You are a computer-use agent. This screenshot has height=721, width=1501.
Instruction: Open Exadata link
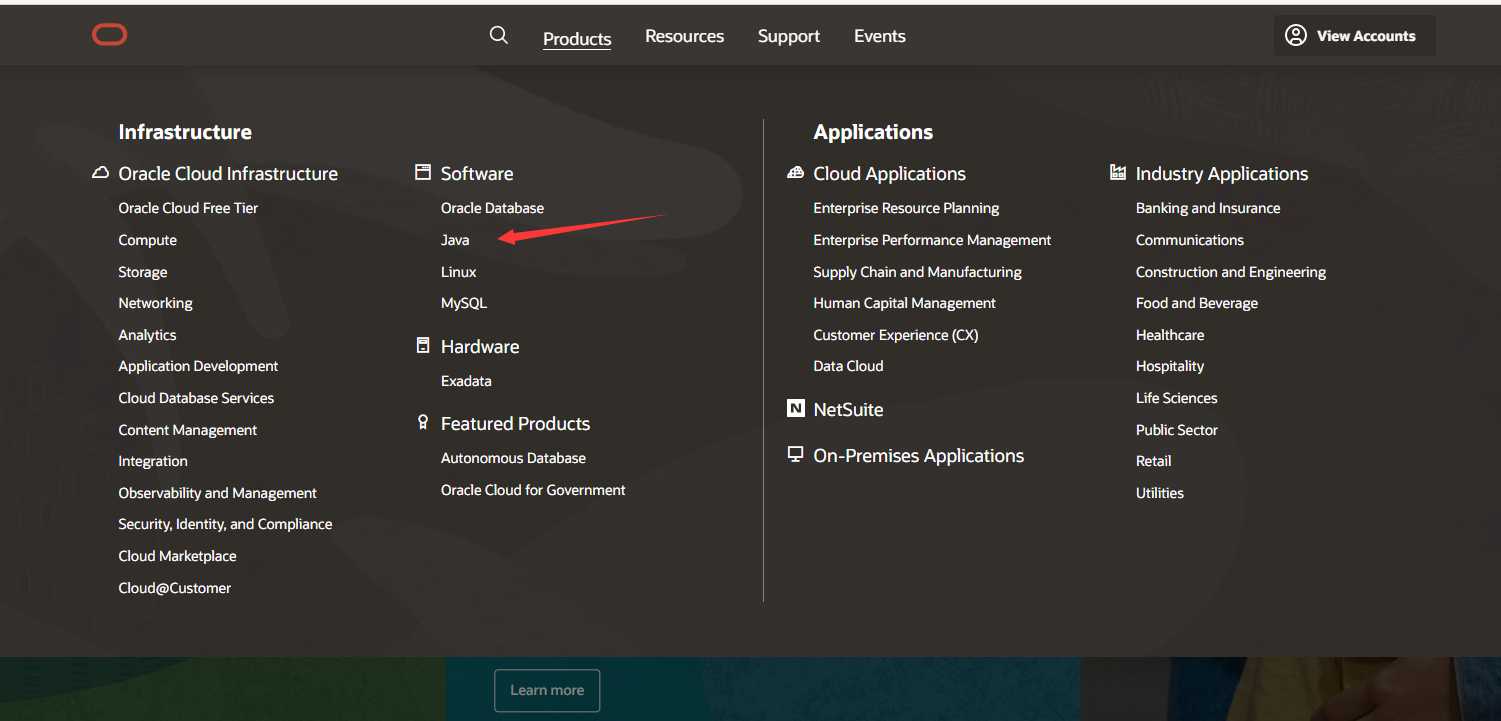click(466, 381)
